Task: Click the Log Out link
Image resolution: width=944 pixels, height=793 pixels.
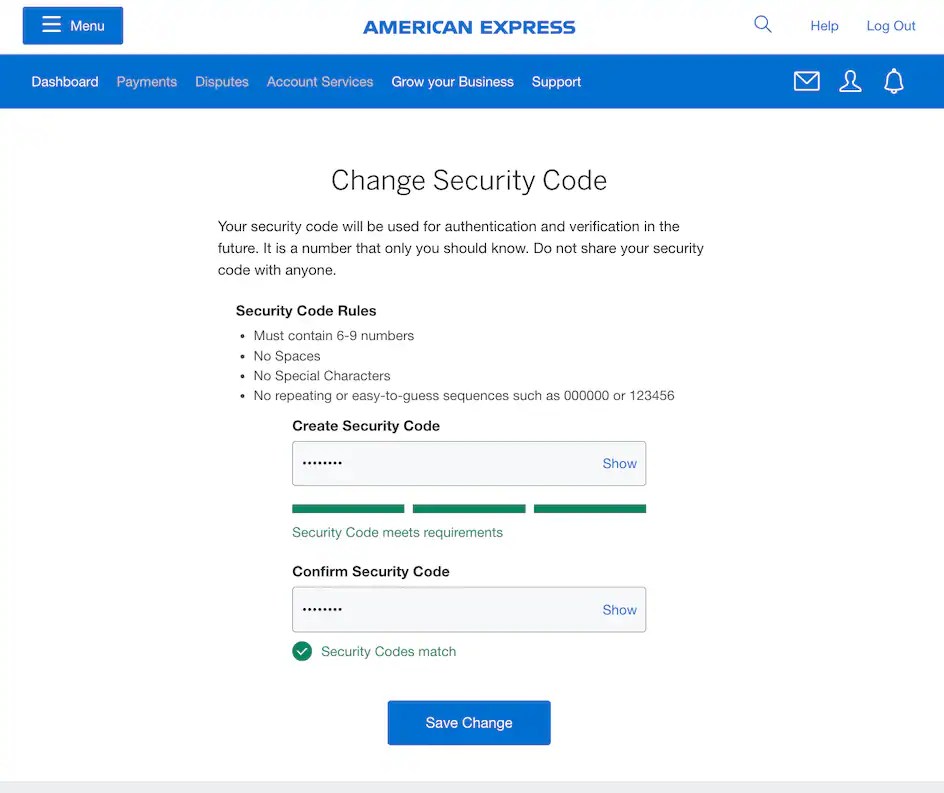Action: pos(890,26)
